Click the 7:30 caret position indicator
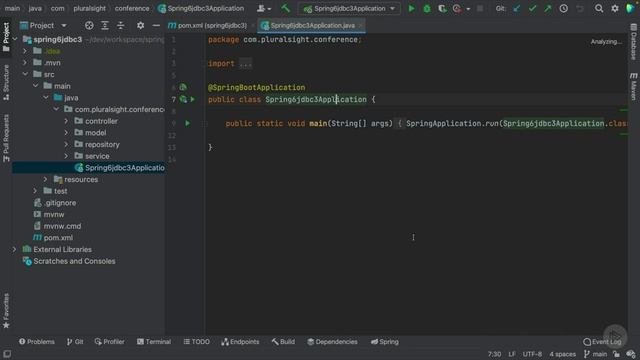The height and width of the screenshot is (360, 640). click(x=494, y=354)
